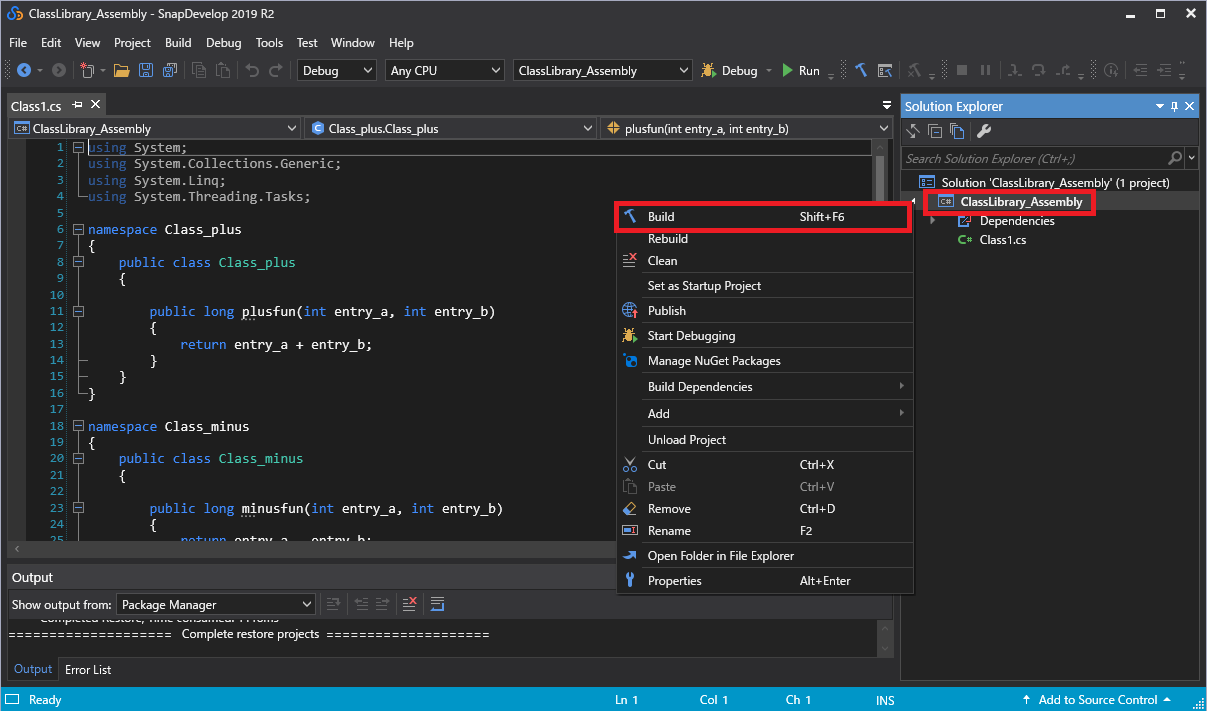Screen dimensions: 1207x711
Task: Toggle pin on Class1.cs tab
Action: coord(78,105)
